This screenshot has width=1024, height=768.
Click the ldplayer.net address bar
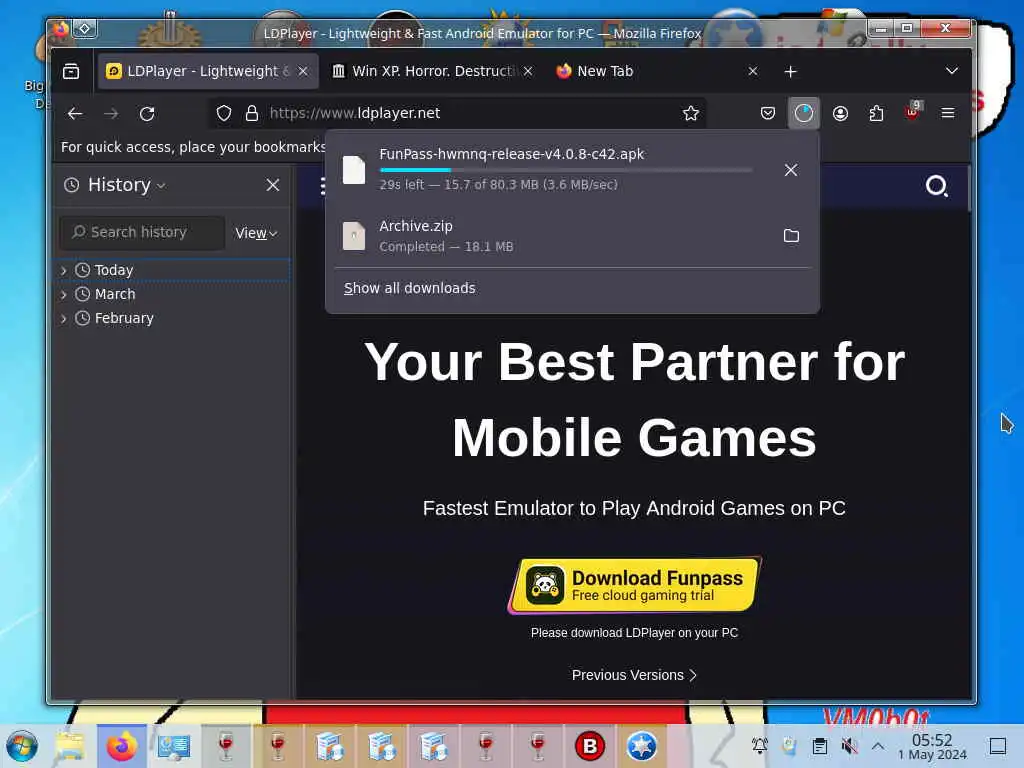click(457, 114)
